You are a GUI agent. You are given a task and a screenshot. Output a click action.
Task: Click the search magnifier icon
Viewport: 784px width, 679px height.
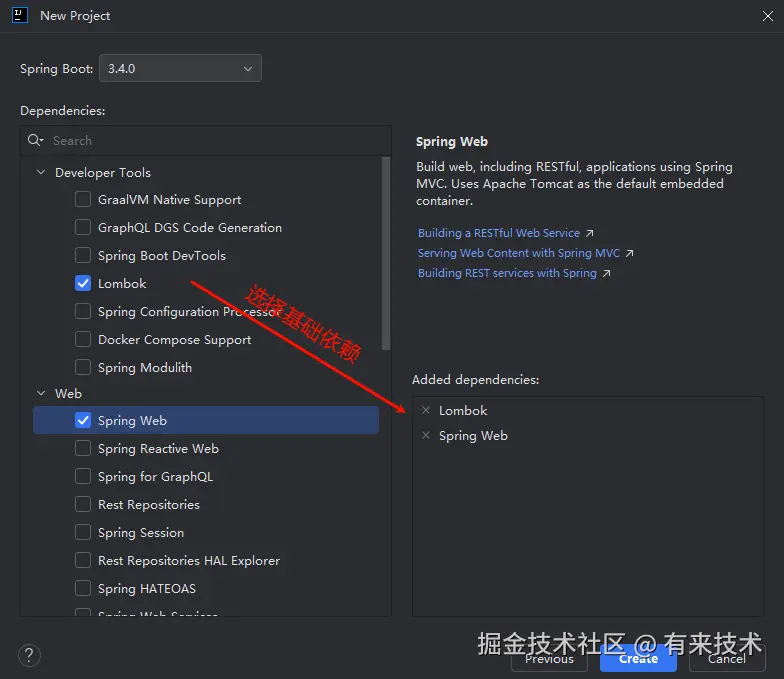(x=35, y=140)
